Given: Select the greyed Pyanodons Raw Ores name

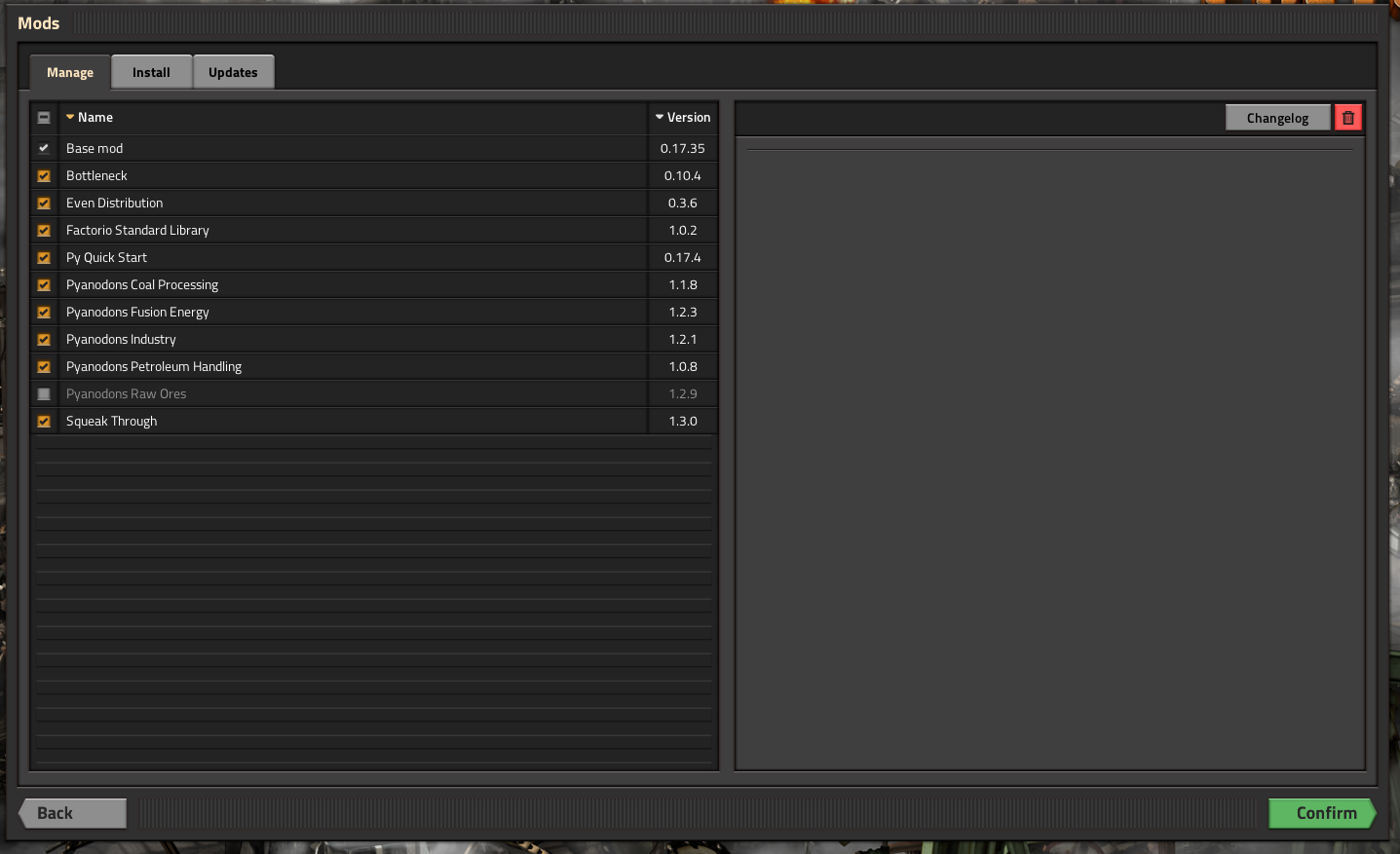Looking at the screenshot, I should point(126,394).
